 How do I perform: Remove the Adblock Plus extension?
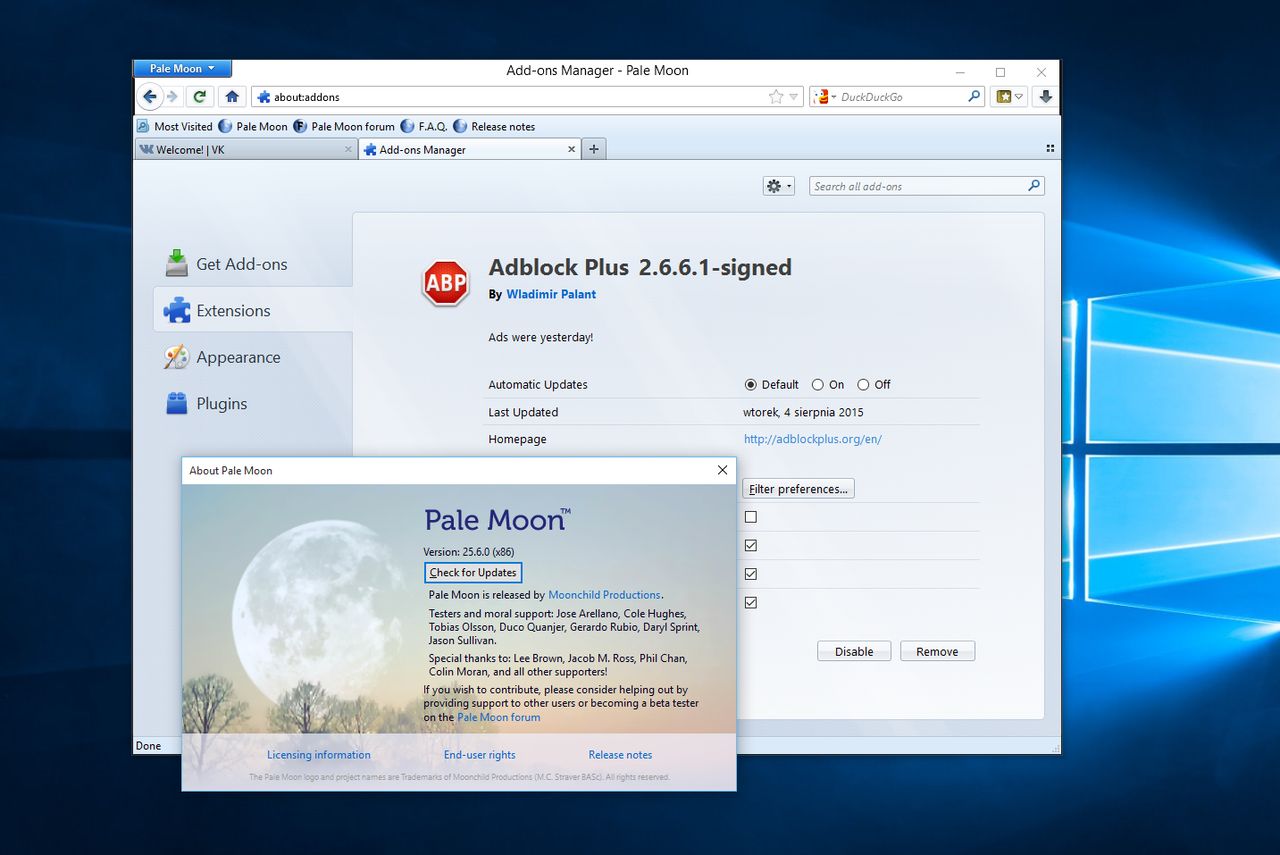pos(937,651)
